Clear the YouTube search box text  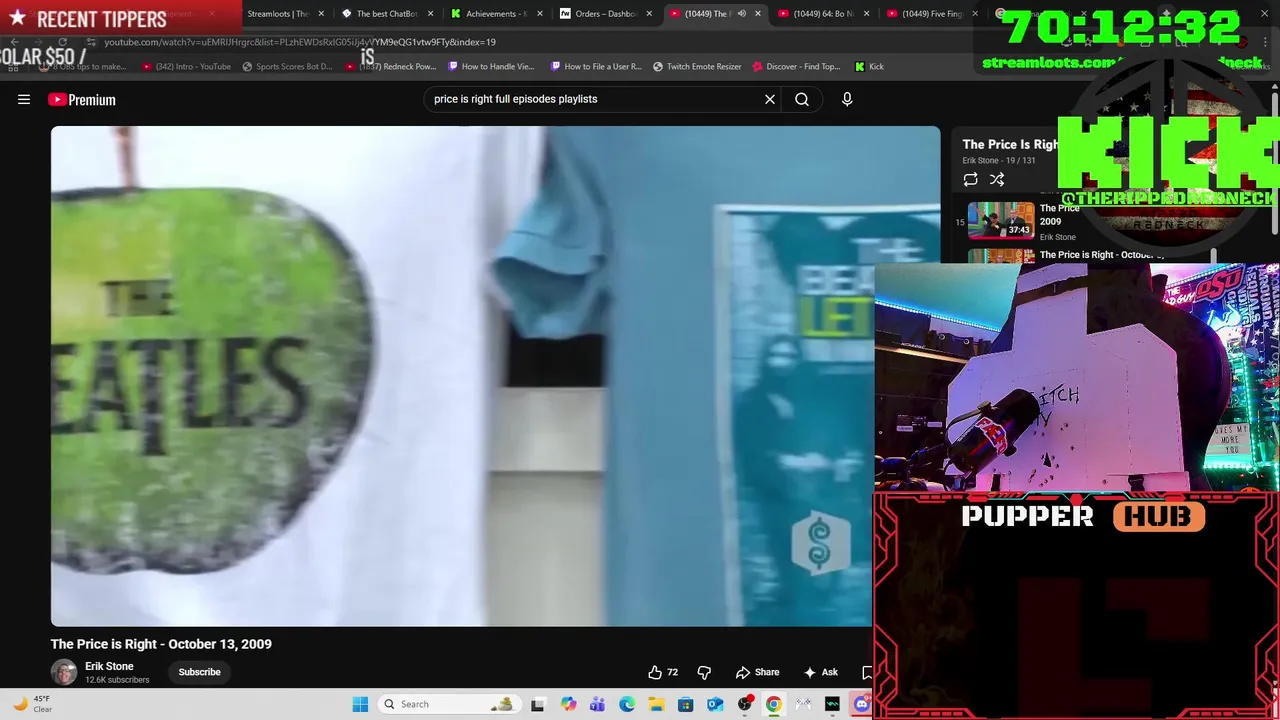[x=770, y=99]
